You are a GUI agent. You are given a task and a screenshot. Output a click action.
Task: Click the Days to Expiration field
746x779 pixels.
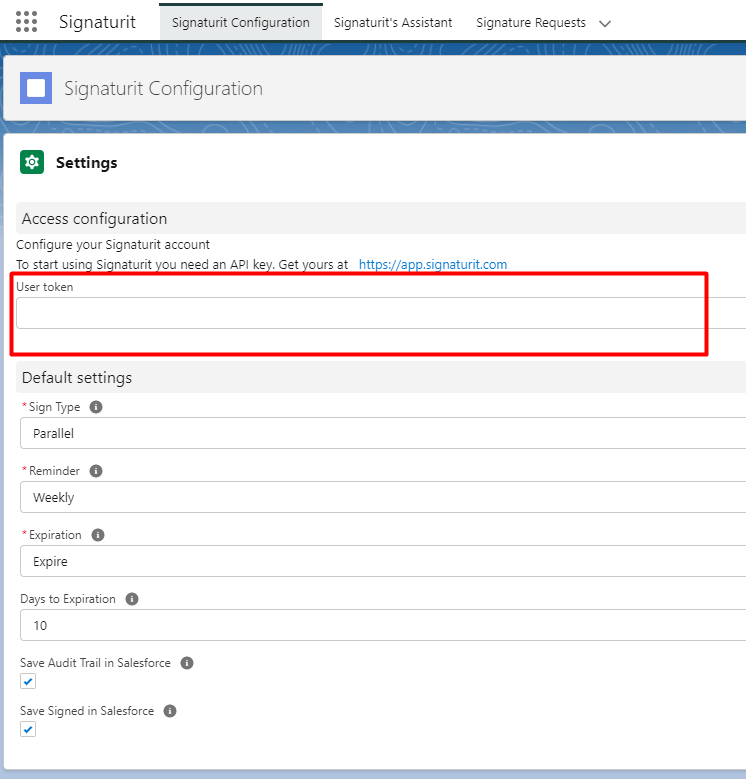pos(383,625)
